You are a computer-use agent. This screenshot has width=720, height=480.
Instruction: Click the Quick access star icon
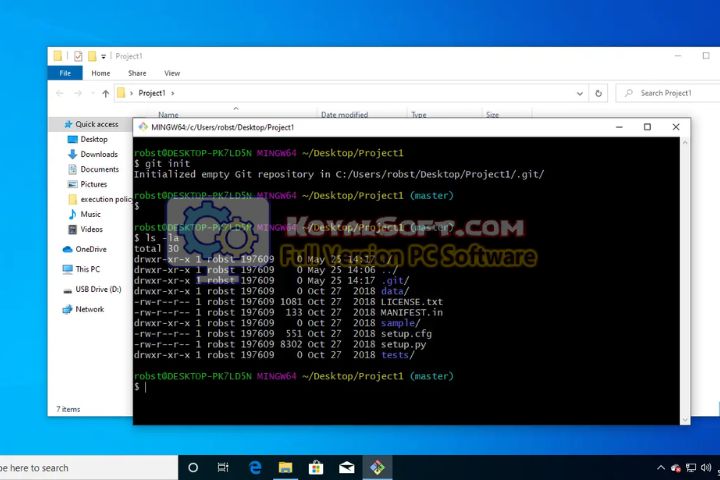[x=68, y=124]
